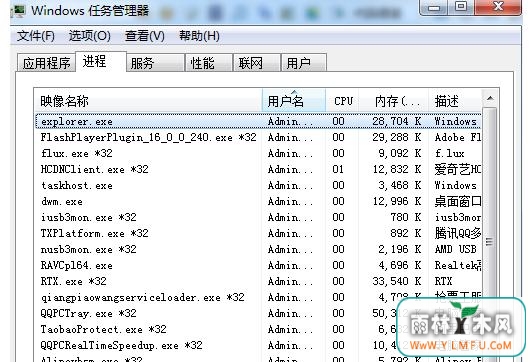Close the Task Manager window

(x=498, y=7)
